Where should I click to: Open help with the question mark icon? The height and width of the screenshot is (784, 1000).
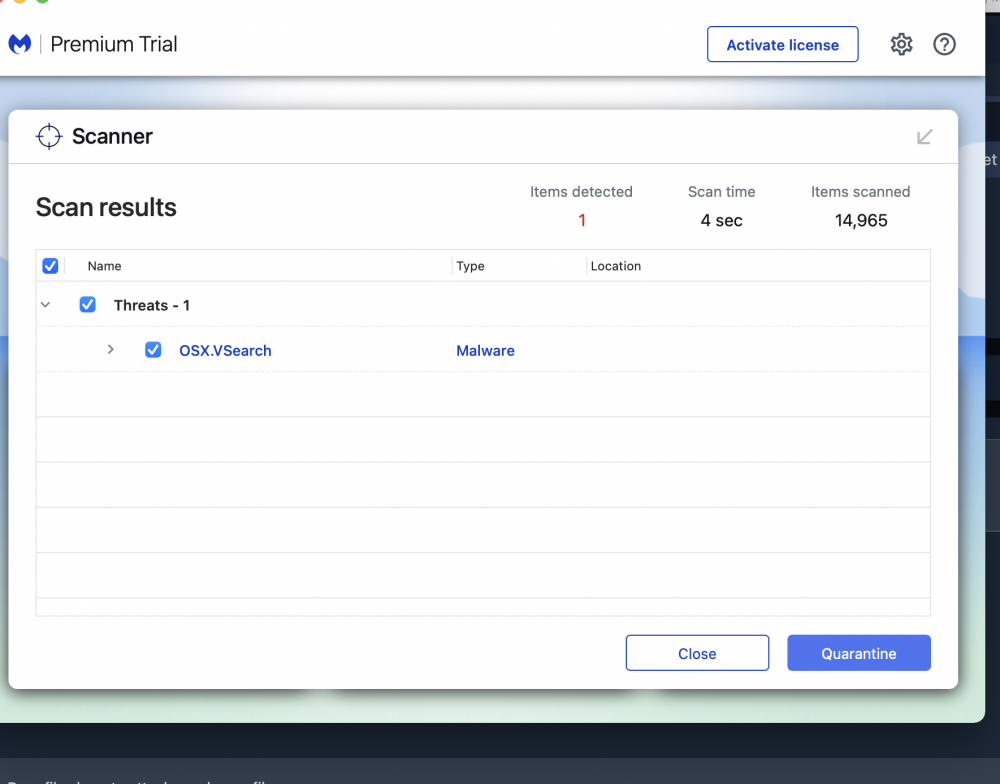coord(944,44)
